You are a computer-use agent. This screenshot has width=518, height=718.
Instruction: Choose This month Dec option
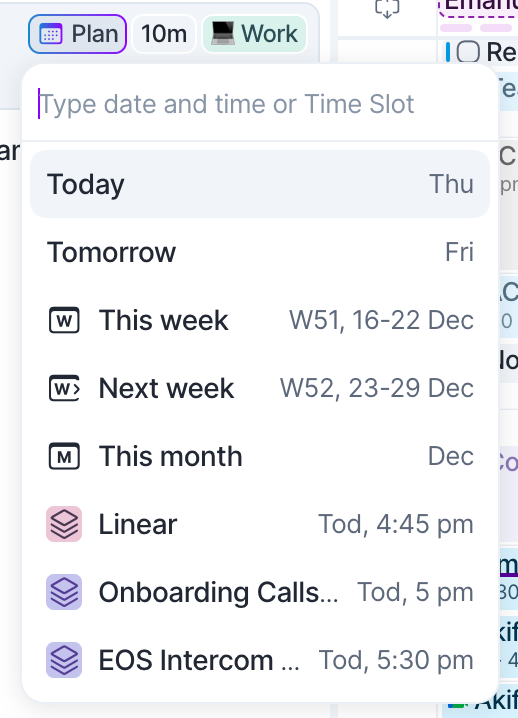click(x=260, y=456)
